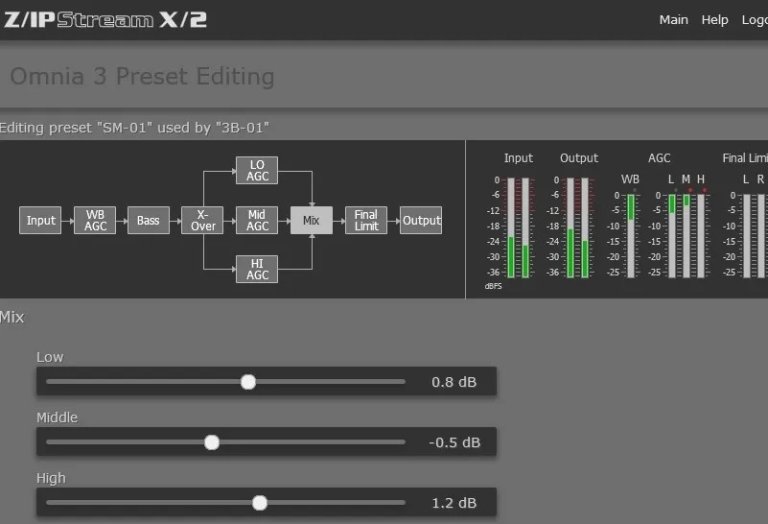The height and width of the screenshot is (524, 768).
Task: Select the Output block in signal chain
Action: click(421, 220)
